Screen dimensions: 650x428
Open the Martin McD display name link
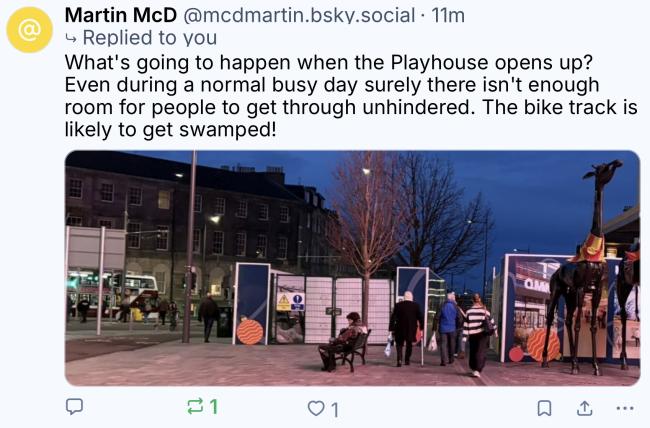click(121, 16)
